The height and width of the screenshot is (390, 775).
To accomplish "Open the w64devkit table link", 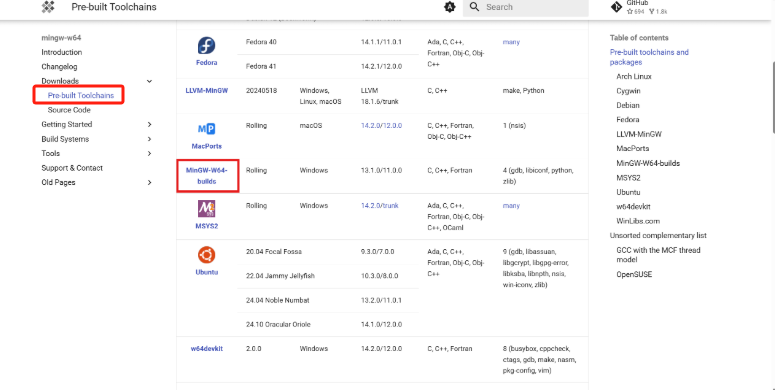I will (x=207, y=348).
